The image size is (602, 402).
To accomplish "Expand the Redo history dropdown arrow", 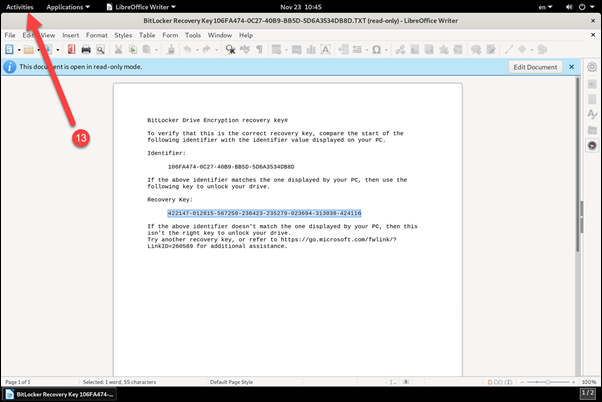I will [x=216, y=50].
